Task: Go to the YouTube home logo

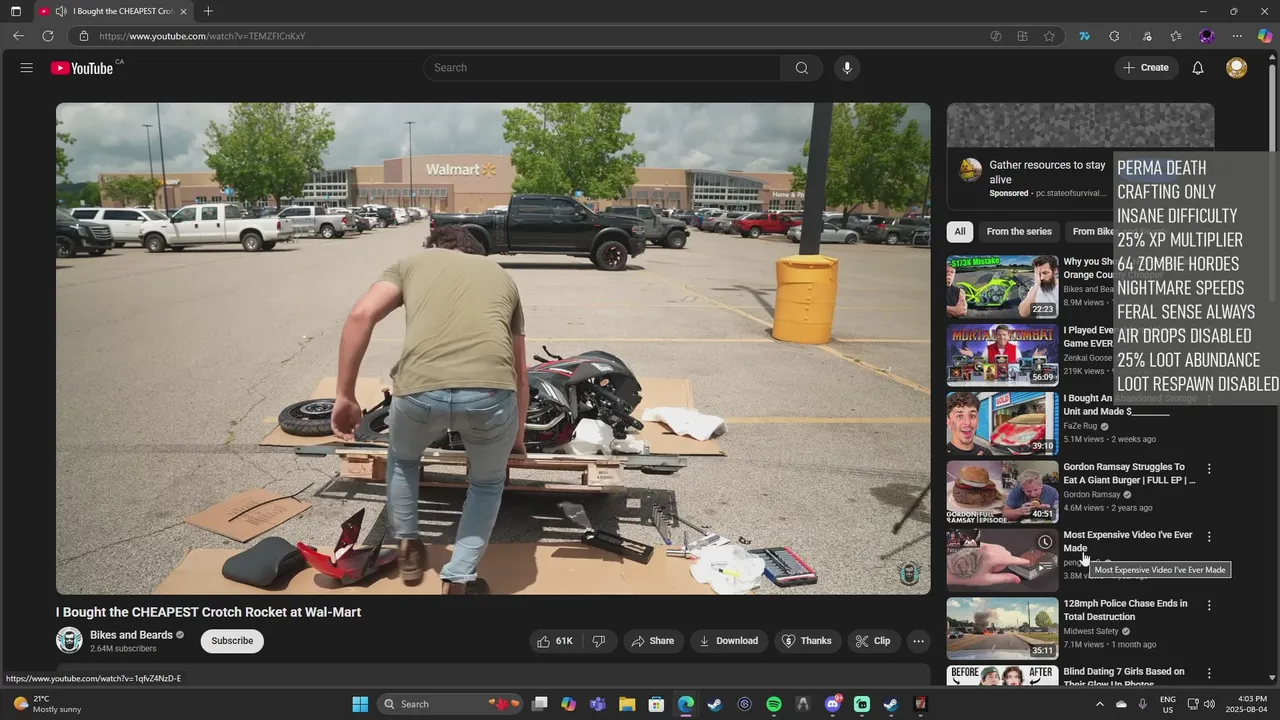Action: [x=82, y=68]
